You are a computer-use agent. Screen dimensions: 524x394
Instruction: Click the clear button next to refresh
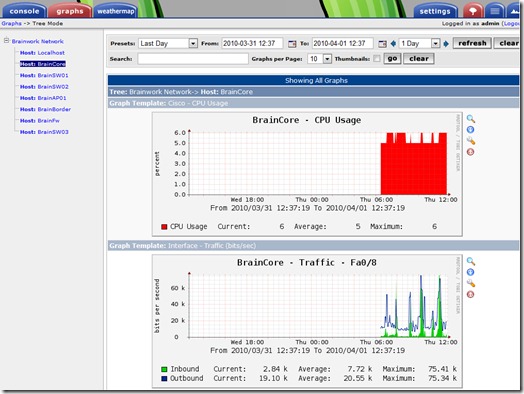508,43
